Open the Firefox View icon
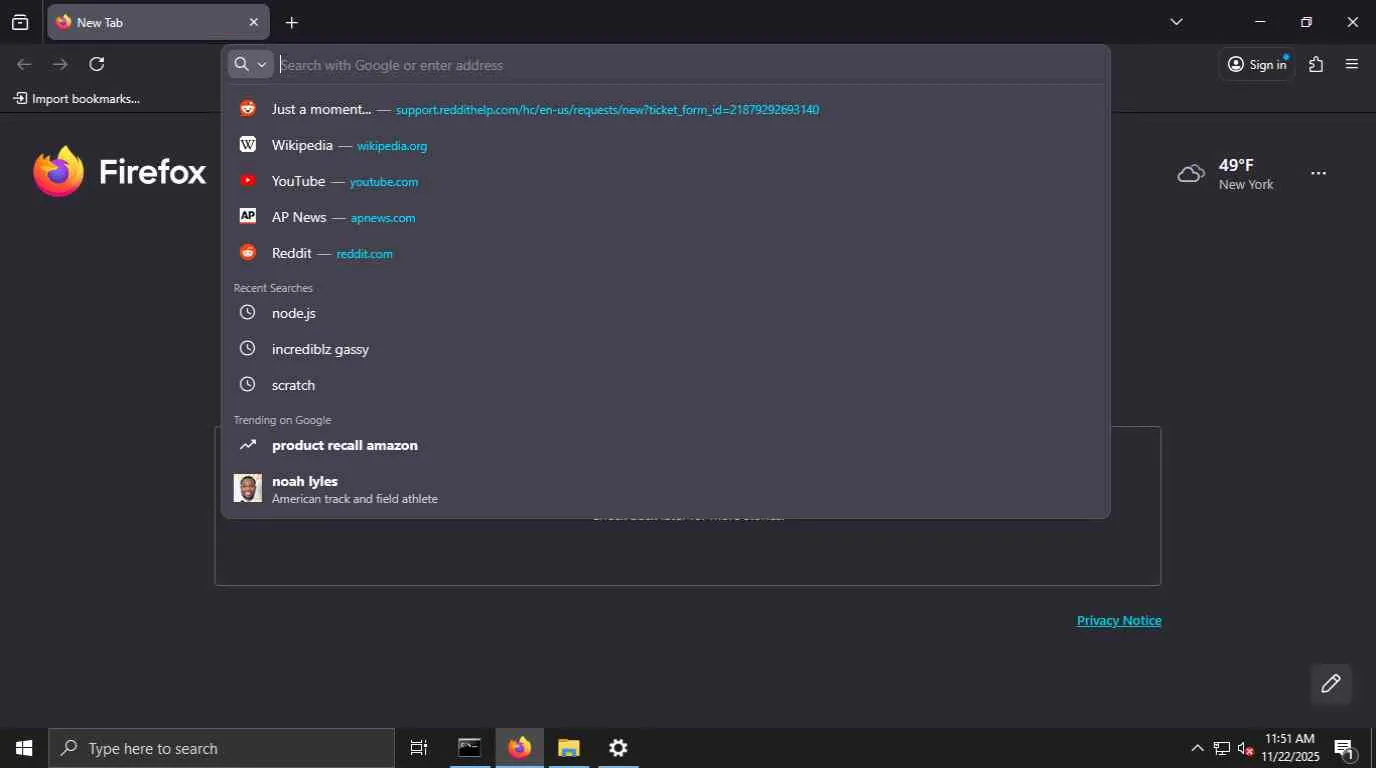Viewport: 1376px width, 768px height. coord(20,22)
